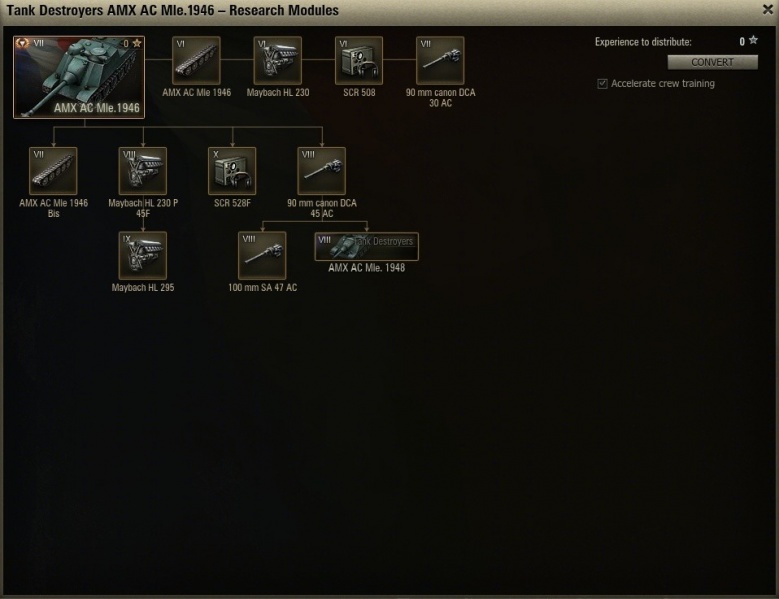Click the star icon next to experience to distribute

click(753, 40)
